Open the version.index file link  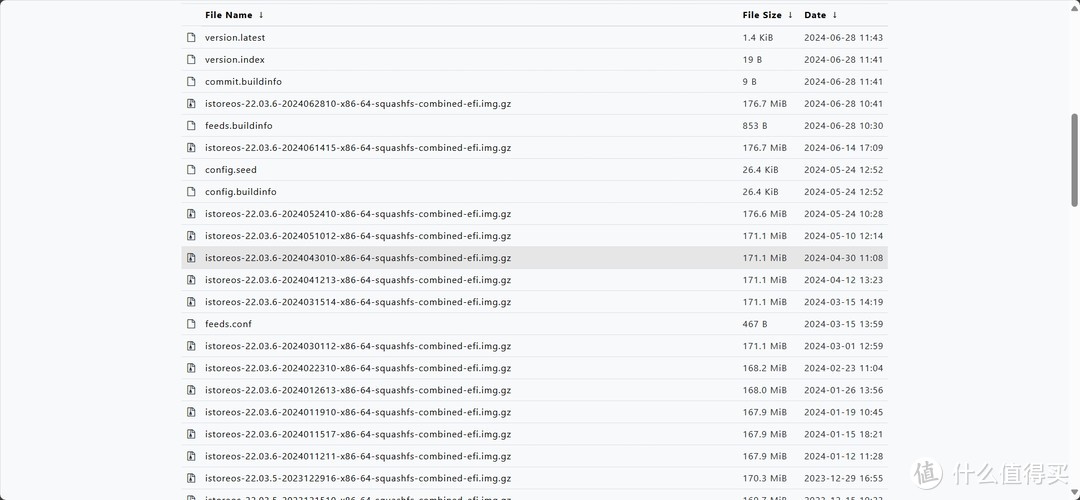[x=235, y=60]
